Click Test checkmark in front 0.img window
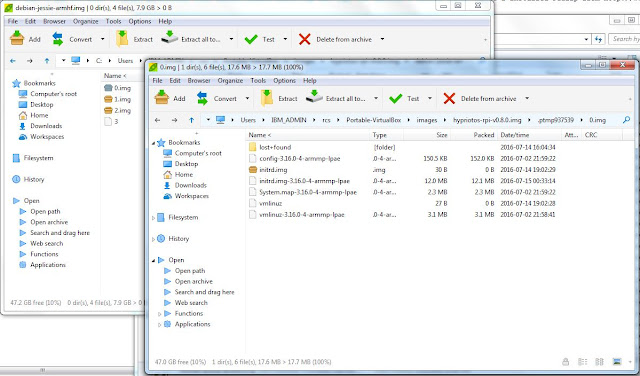Image resolution: width=640 pixels, height=376 pixels. tap(396, 99)
